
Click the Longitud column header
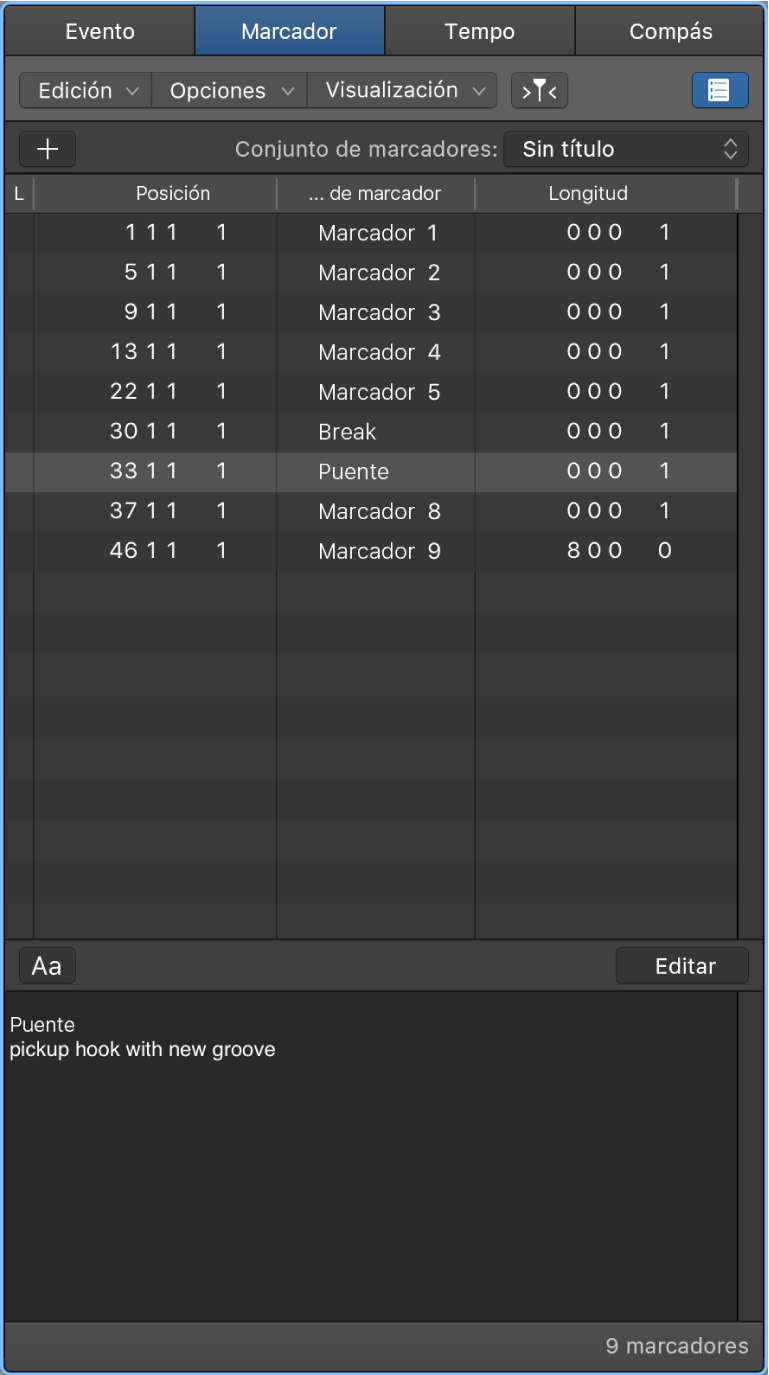(588, 194)
